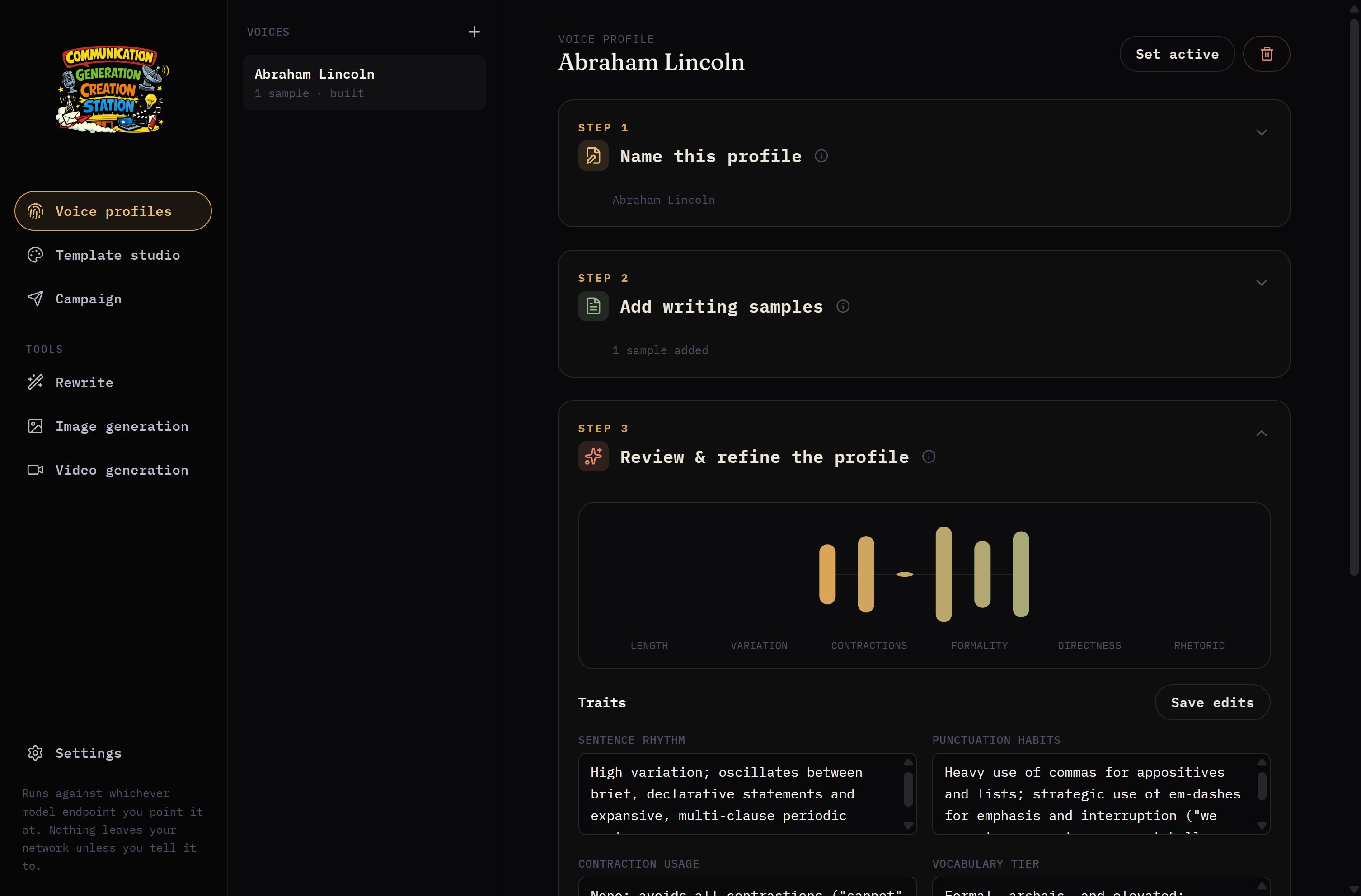Image resolution: width=1361 pixels, height=896 pixels.
Task: Open info icon beside Review & refine
Action: pos(929,456)
